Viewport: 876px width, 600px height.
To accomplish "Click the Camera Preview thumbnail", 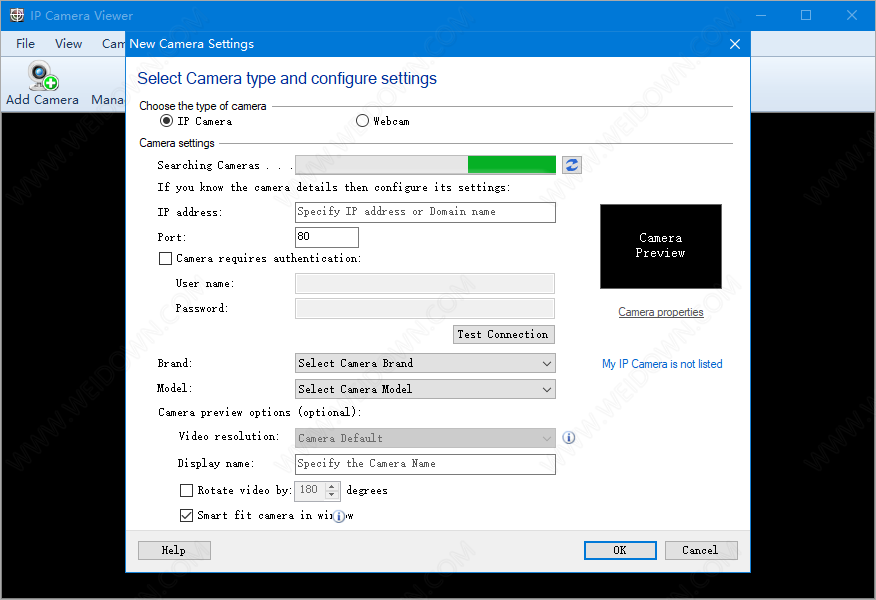I will point(660,246).
